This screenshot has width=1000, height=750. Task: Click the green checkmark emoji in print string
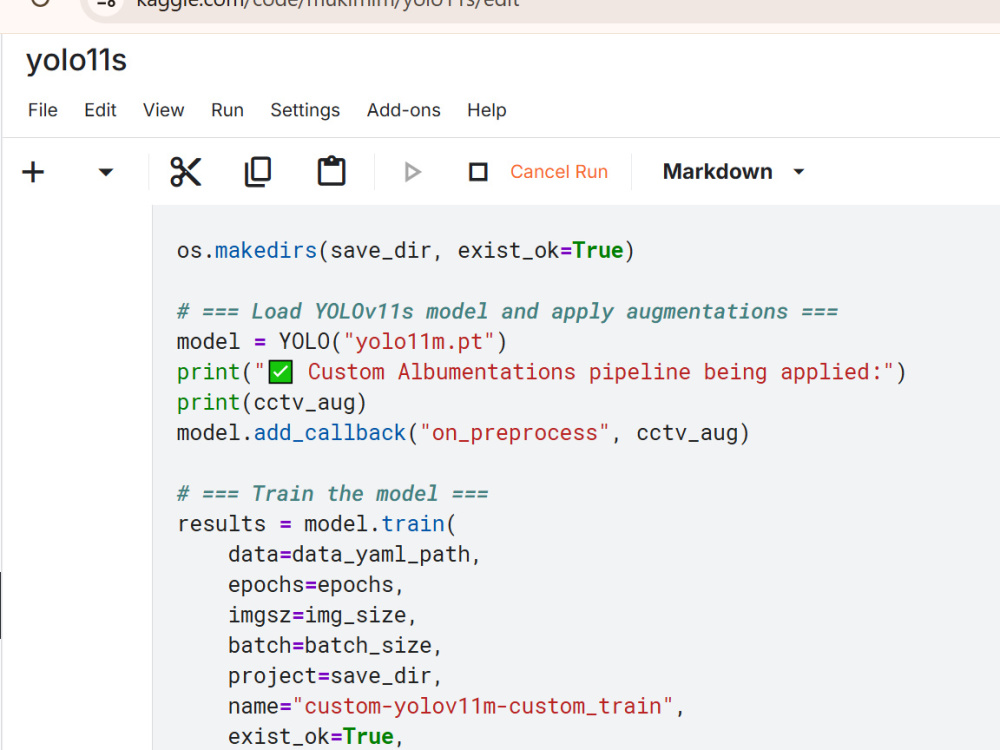tap(281, 372)
